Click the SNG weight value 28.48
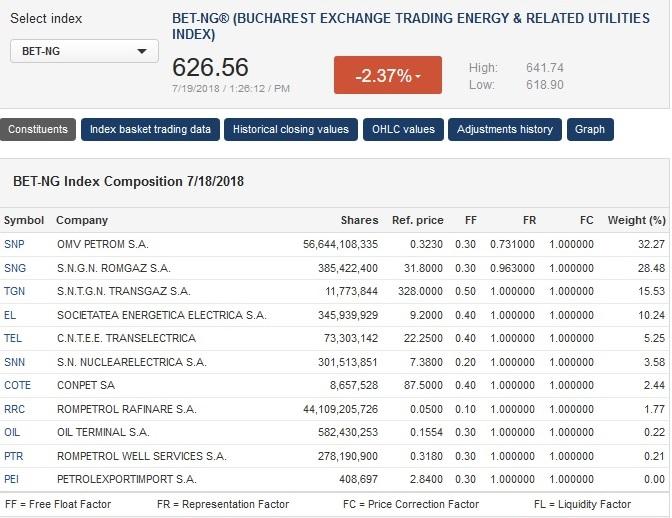The image size is (672, 518). (x=651, y=268)
